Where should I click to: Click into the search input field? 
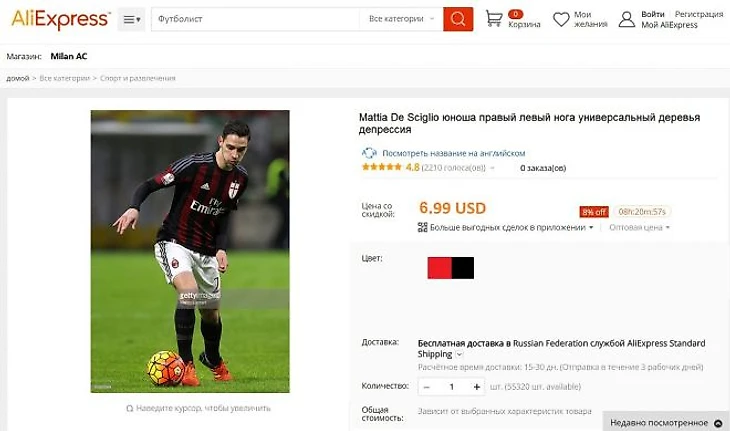pos(255,19)
